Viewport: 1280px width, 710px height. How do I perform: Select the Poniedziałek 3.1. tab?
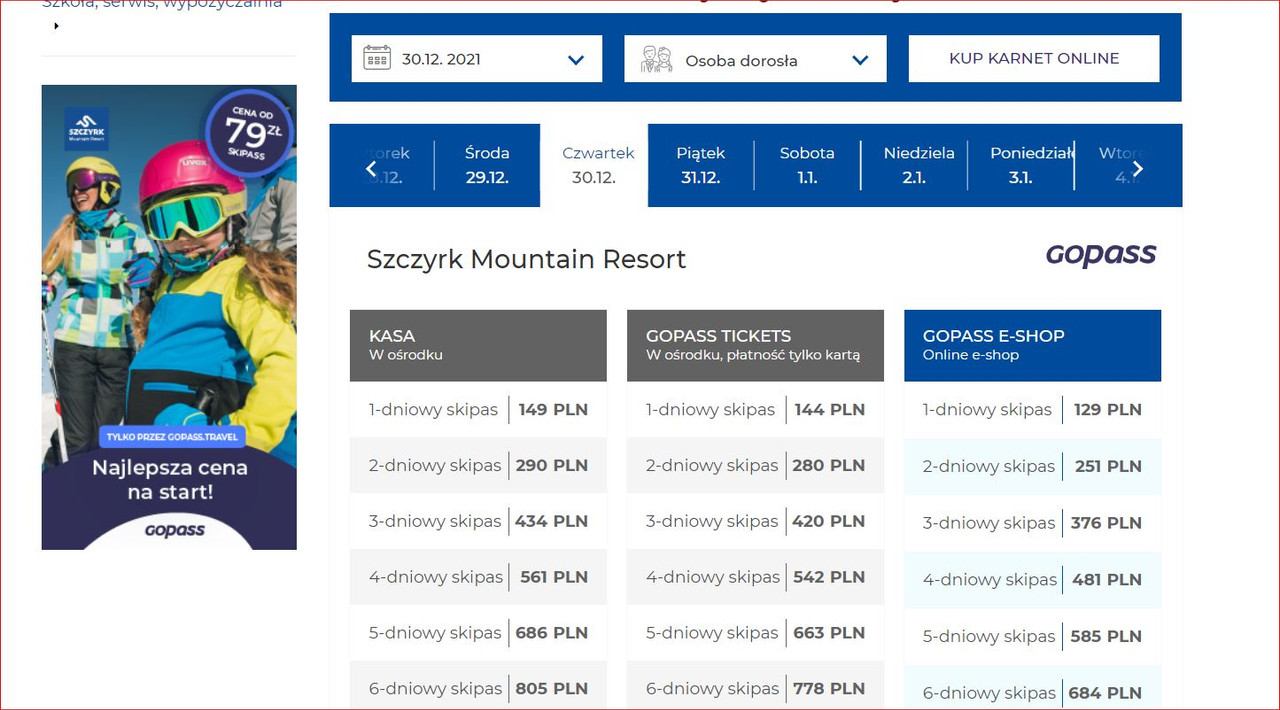click(1020, 165)
